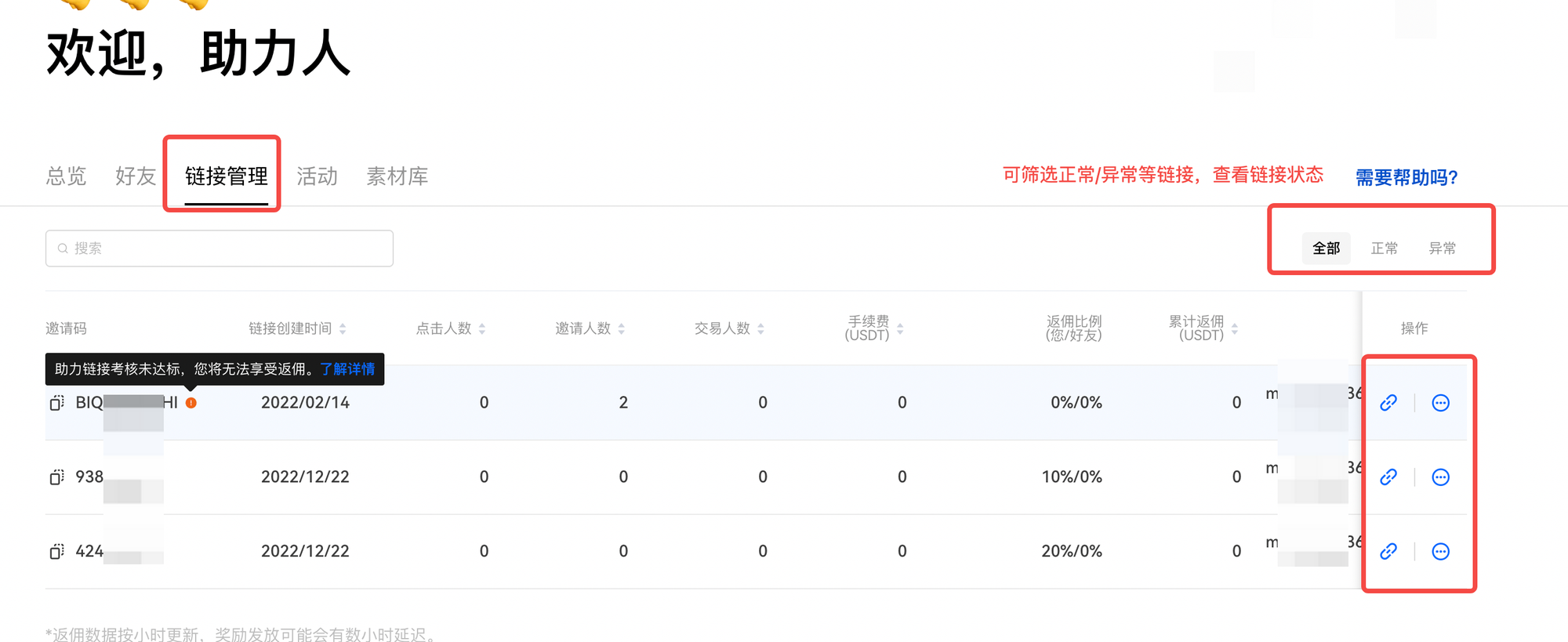Click 邀请码 column header
This screenshot has height=642, width=1568.
point(66,328)
